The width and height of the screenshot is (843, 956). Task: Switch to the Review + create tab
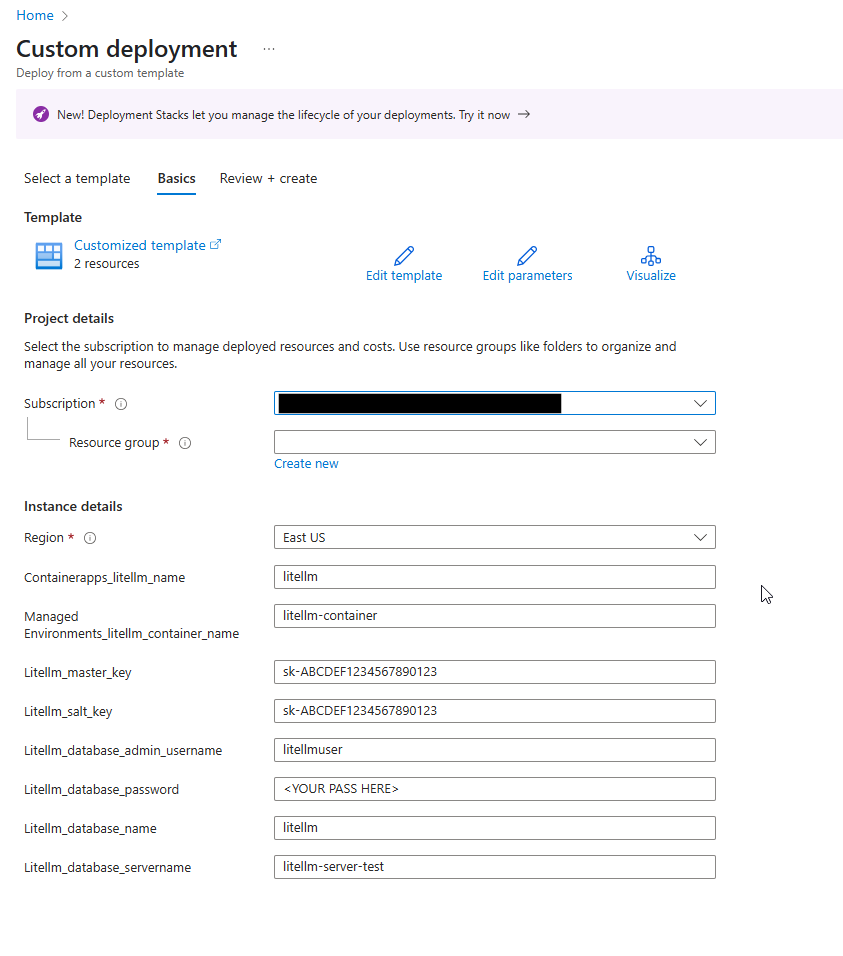(268, 179)
